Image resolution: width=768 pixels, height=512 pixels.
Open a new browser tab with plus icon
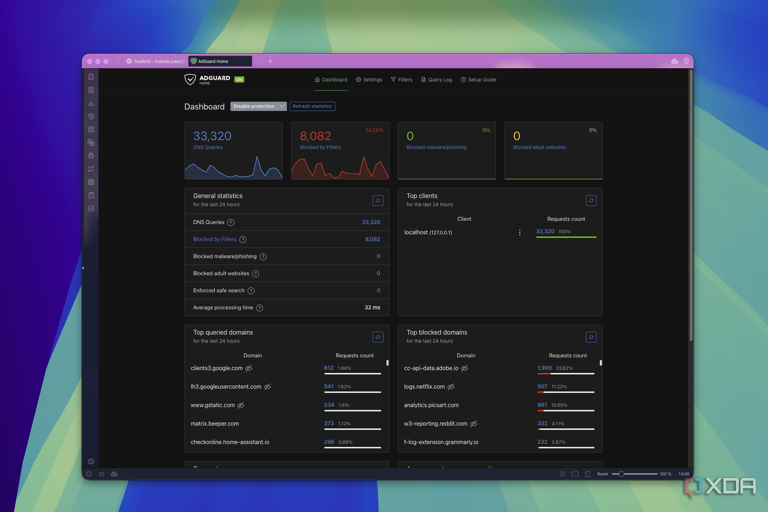click(x=270, y=61)
